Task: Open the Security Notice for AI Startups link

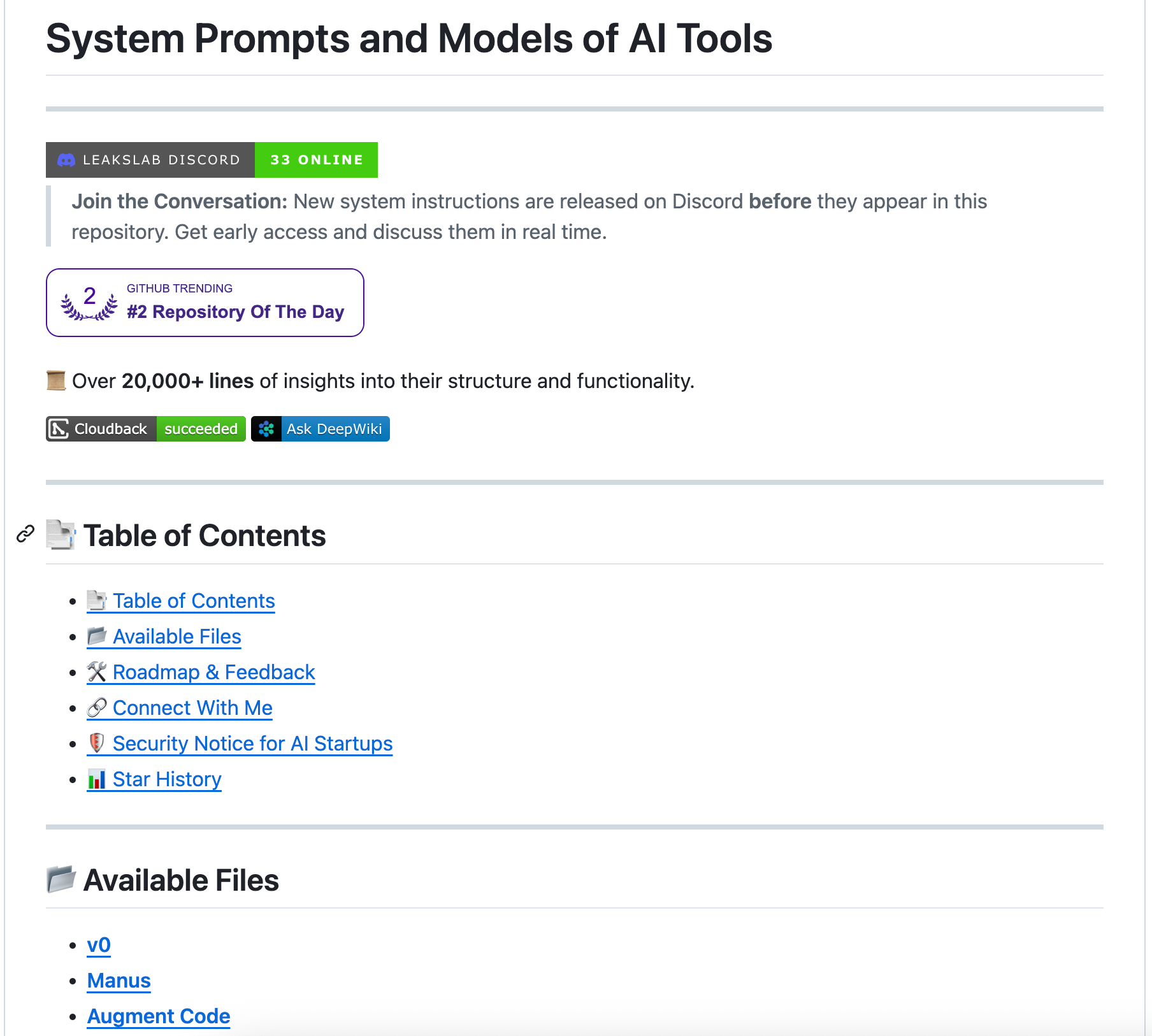Action: coord(252,744)
